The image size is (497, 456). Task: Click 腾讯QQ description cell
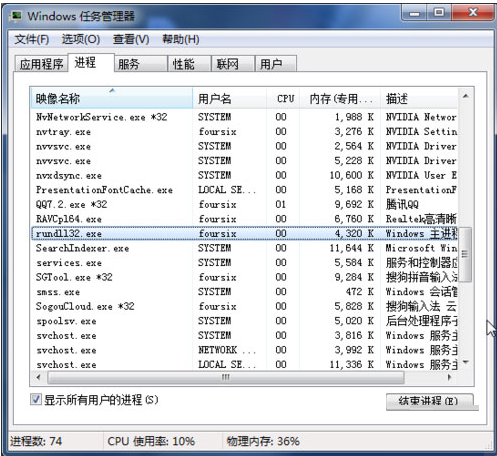(x=402, y=204)
